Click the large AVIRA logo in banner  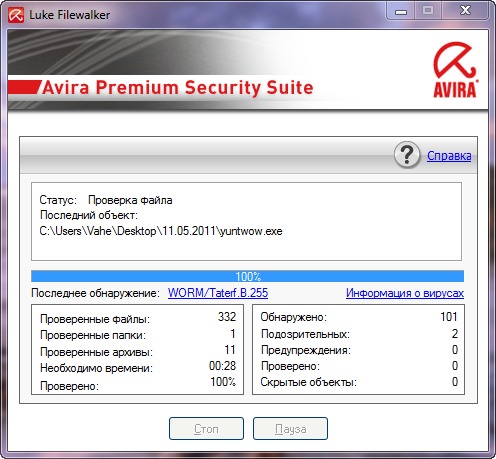pos(455,70)
